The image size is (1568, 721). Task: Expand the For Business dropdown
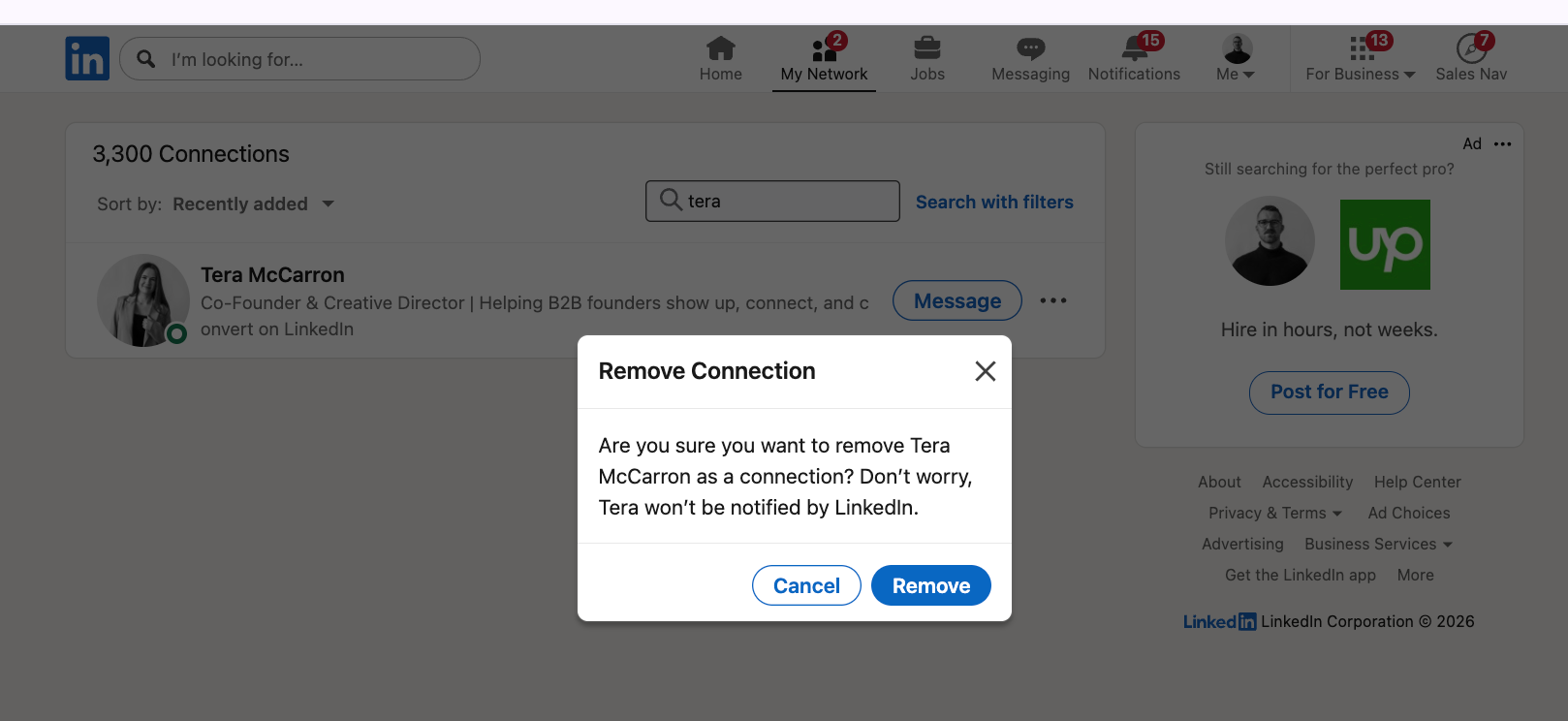point(1360,58)
